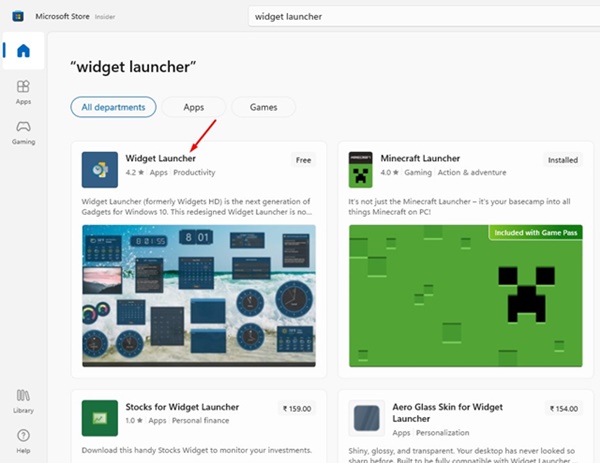Open the Widget Launcher screenshot preview
This screenshot has height=463, width=600.
pyautogui.click(x=199, y=295)
